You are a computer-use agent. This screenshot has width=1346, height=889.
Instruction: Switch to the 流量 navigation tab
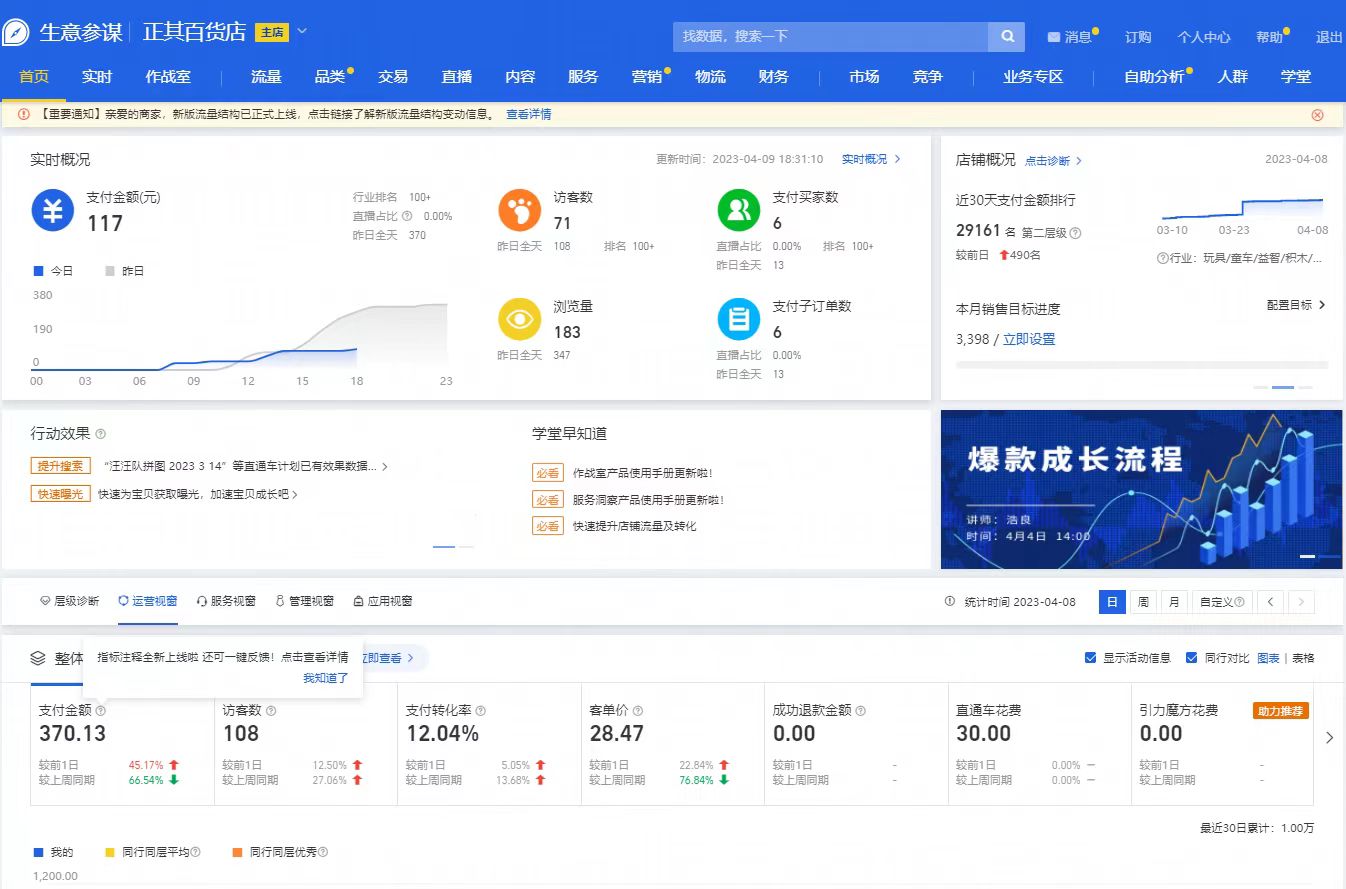(266, 76)
